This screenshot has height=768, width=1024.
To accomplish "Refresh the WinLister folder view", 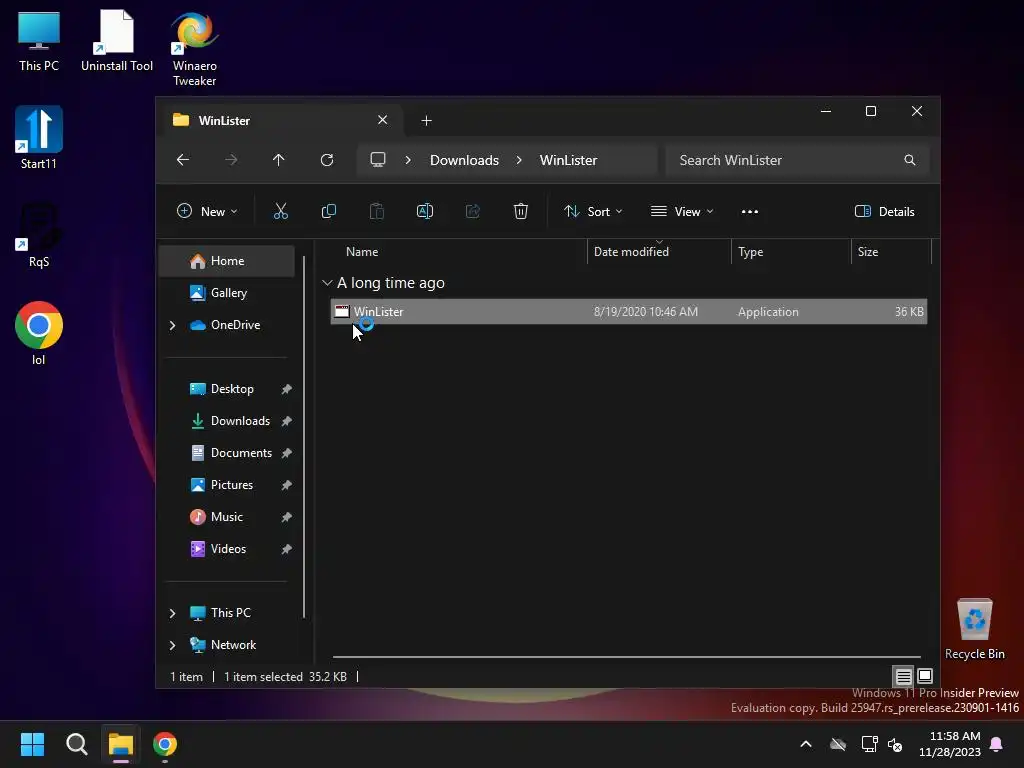I will click(327, 160).
